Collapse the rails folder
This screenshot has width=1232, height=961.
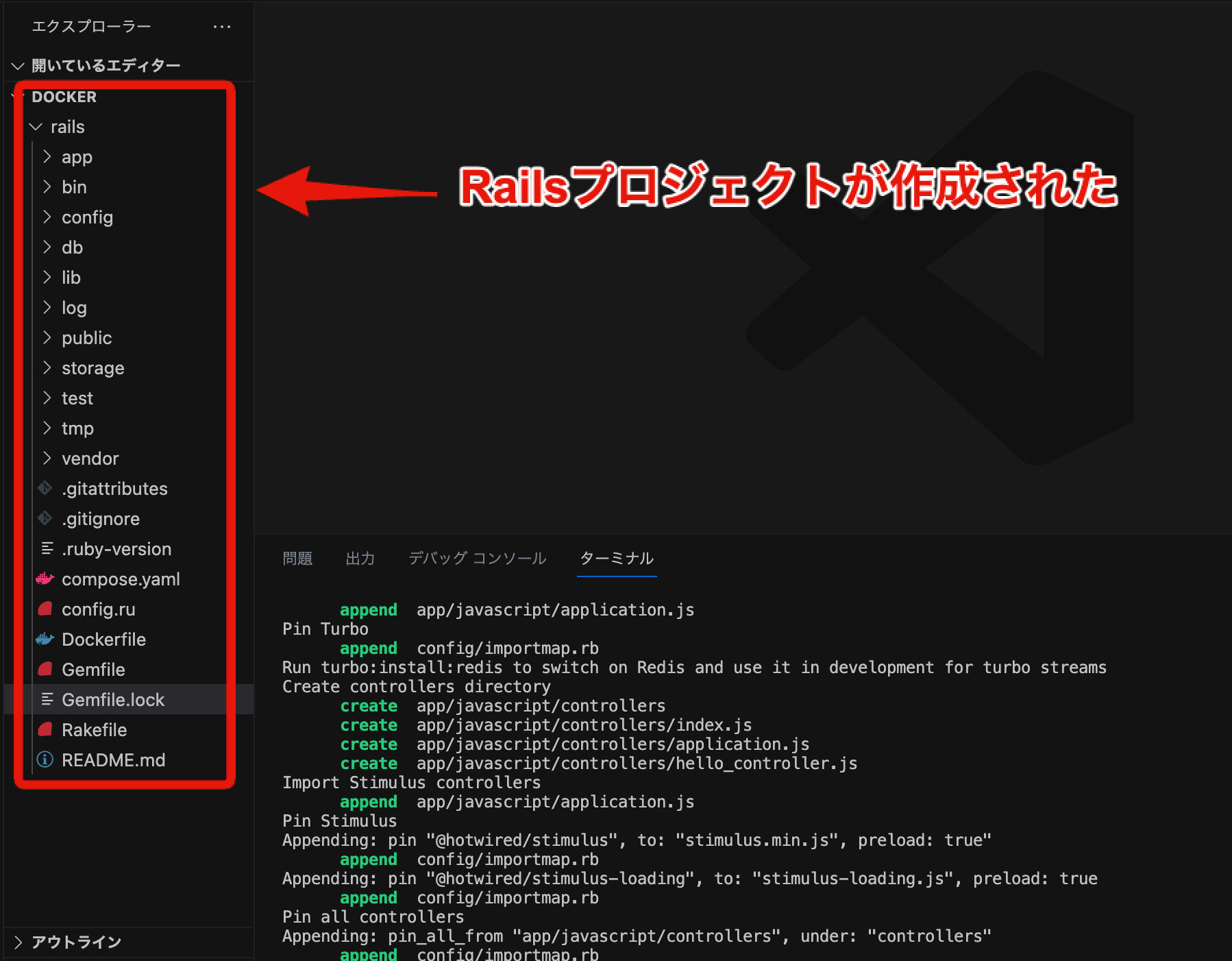point(35,127)
